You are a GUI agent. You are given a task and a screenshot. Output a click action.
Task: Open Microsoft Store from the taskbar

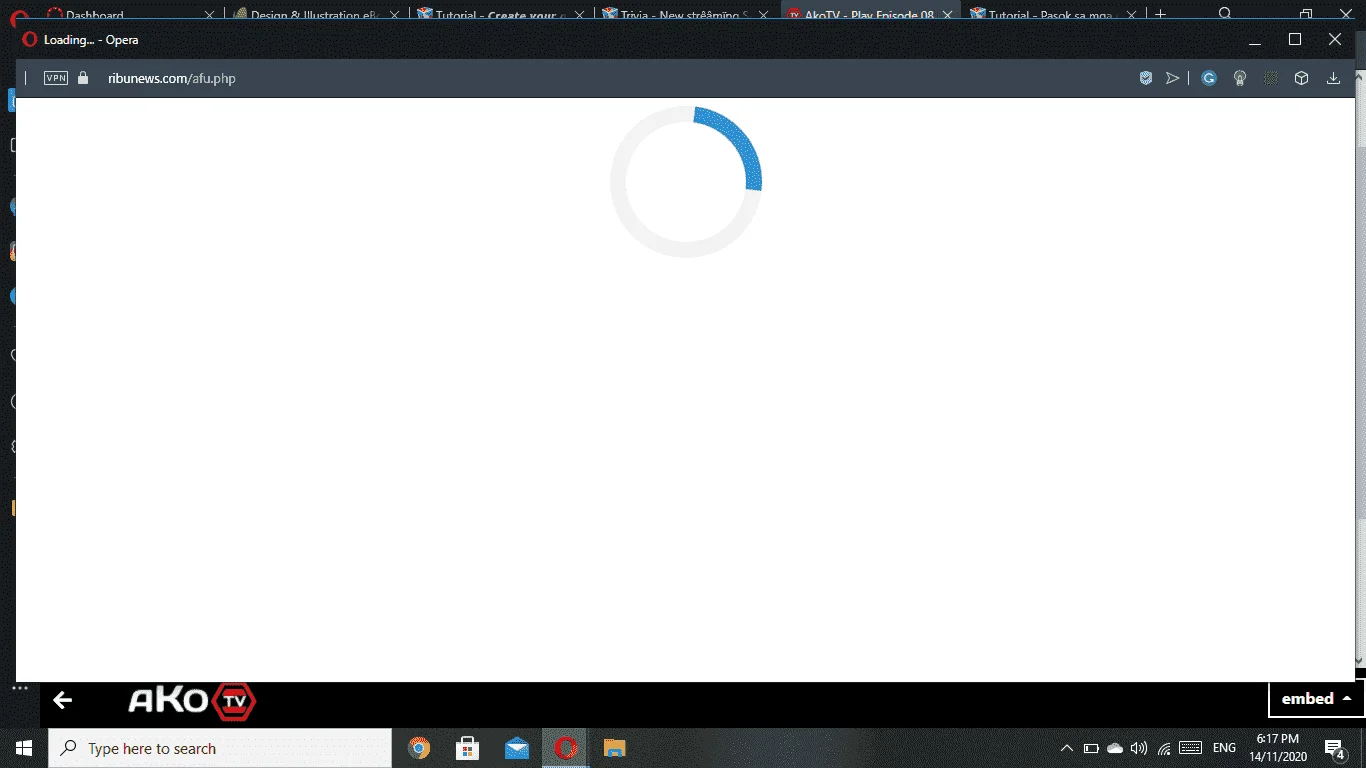[x=467, y=748]
